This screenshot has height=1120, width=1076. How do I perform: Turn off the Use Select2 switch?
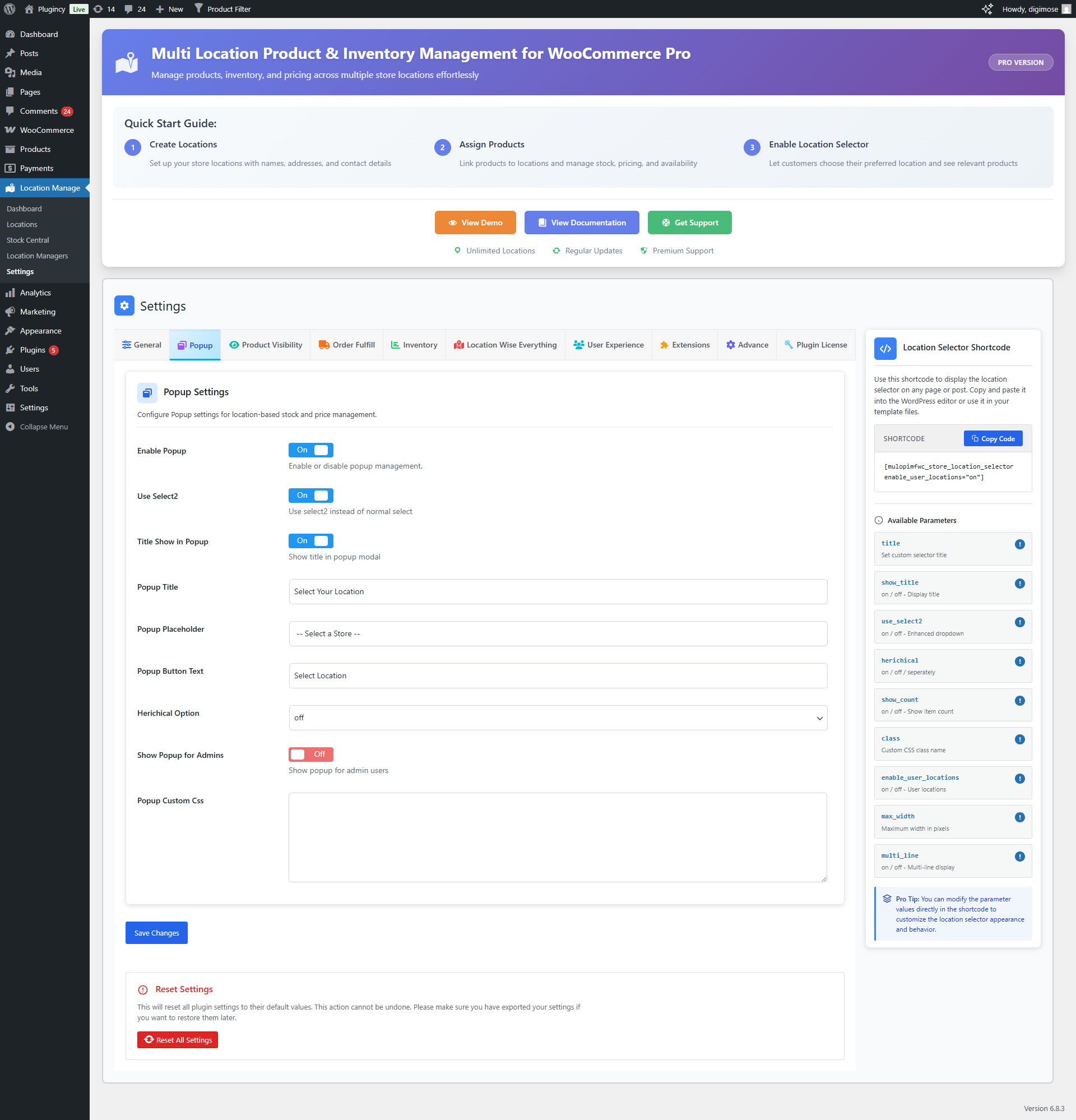(x=310, y=495)
